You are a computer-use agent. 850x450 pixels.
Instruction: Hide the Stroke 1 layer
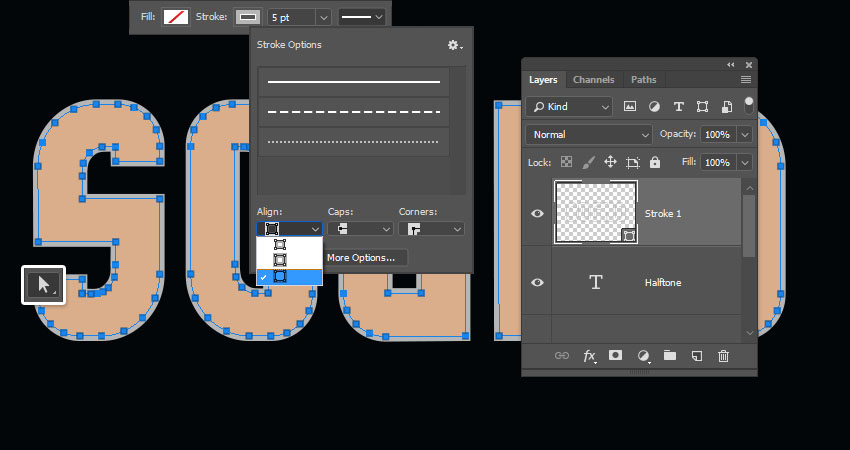pos(537,214)
